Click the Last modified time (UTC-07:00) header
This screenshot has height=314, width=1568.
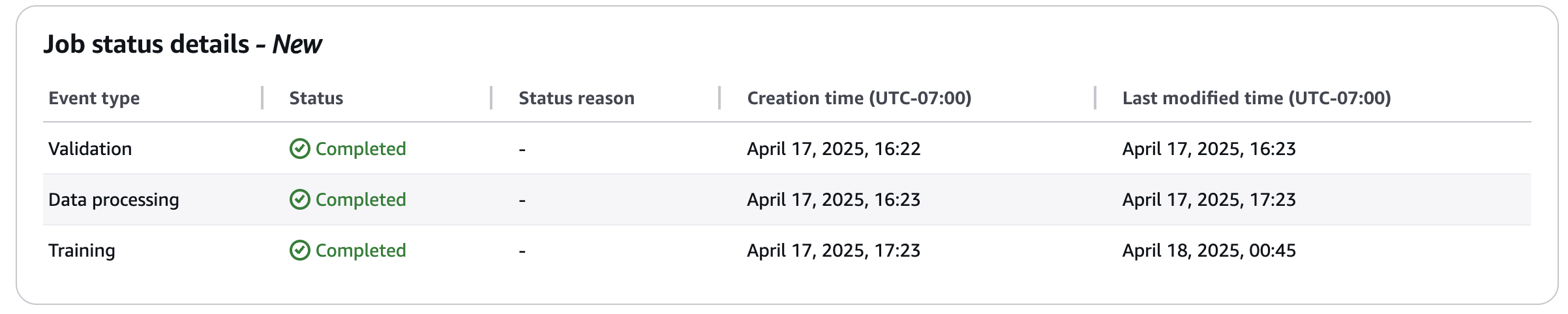click(1256, 98)
